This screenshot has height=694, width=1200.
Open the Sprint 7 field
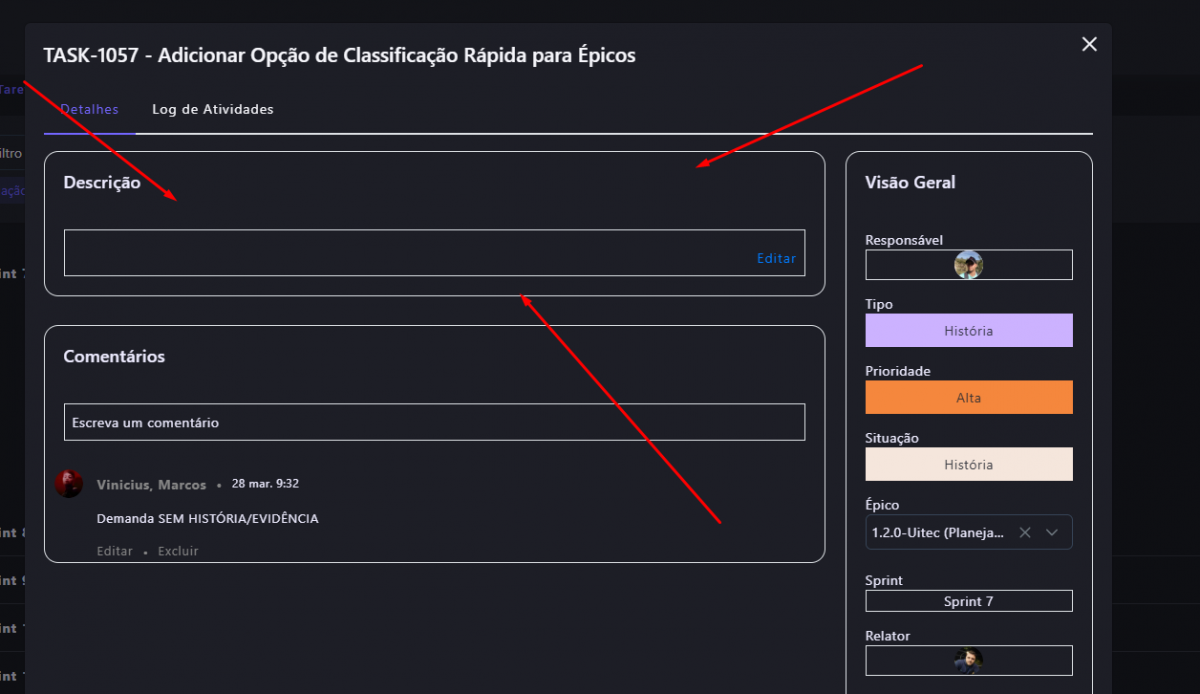[x=968, y=601]
